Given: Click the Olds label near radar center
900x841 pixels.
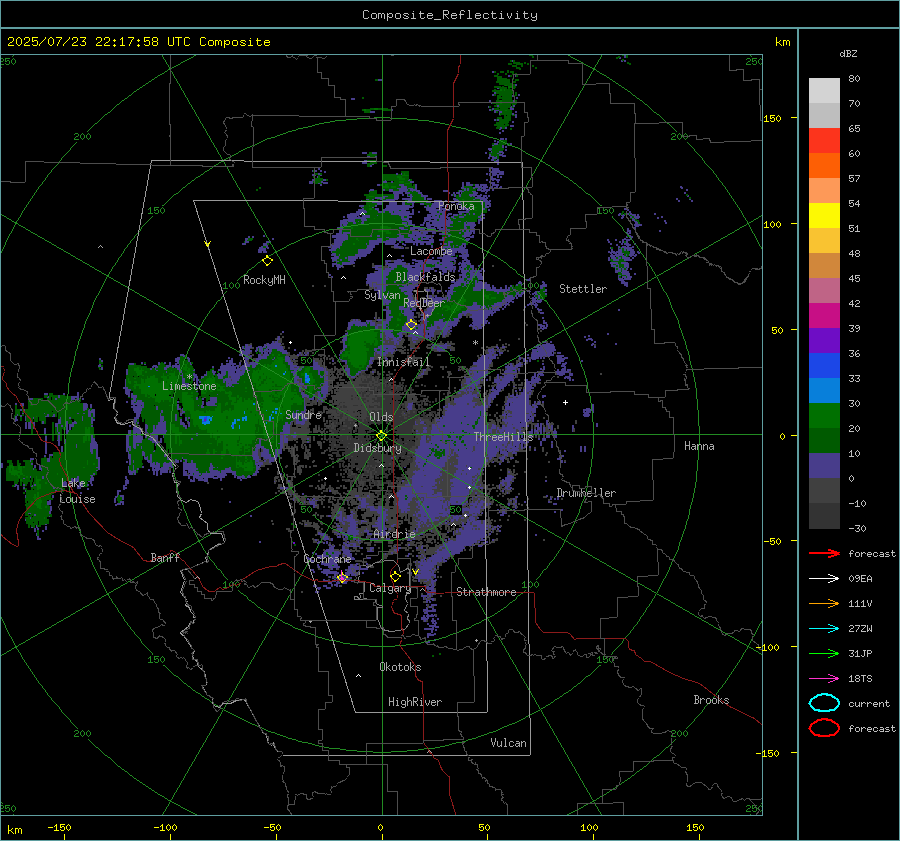Looking at the screenshot, I should (381, 417).
